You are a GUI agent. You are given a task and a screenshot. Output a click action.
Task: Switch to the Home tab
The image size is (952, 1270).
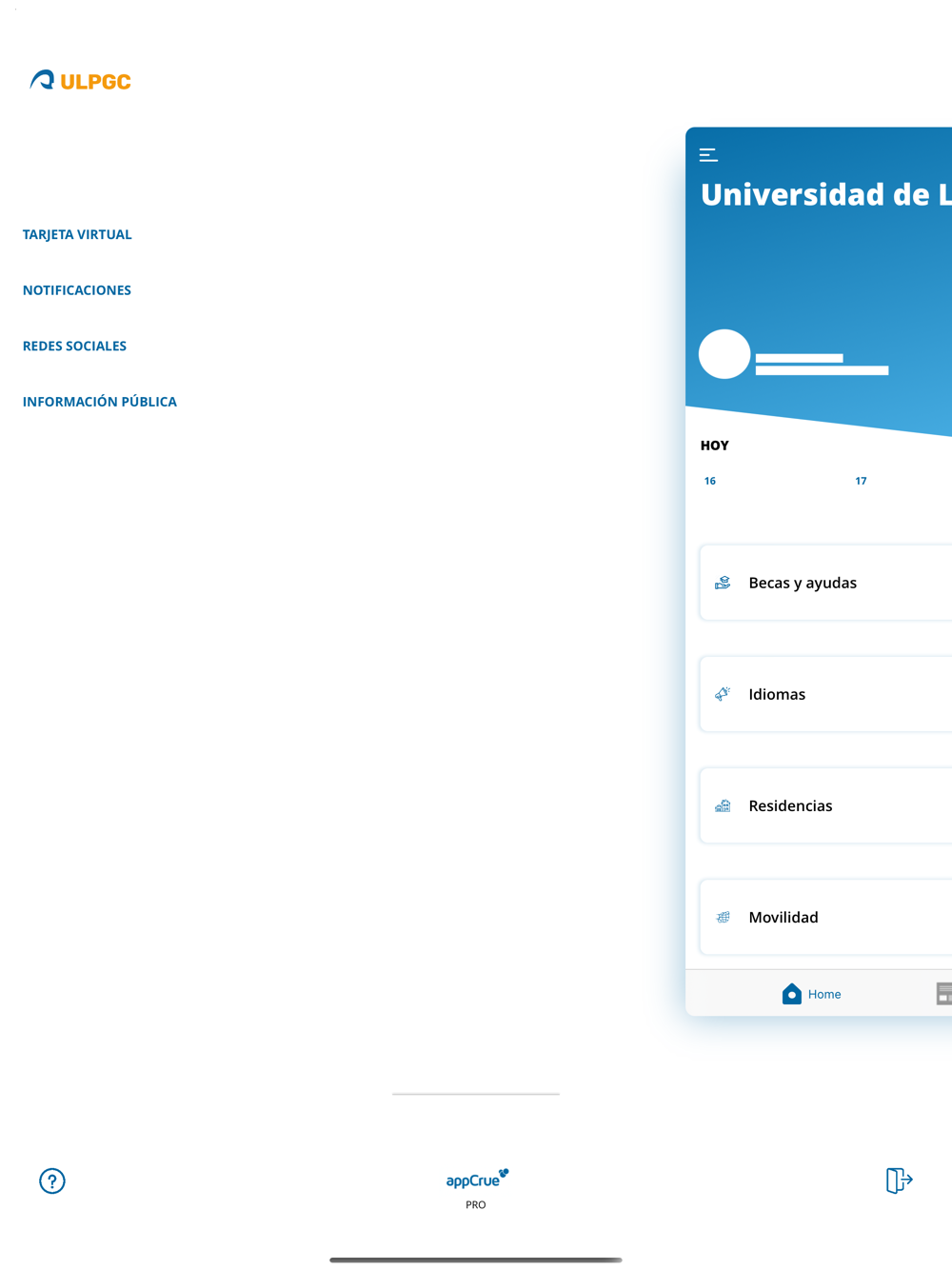click(x=811, y=994)
